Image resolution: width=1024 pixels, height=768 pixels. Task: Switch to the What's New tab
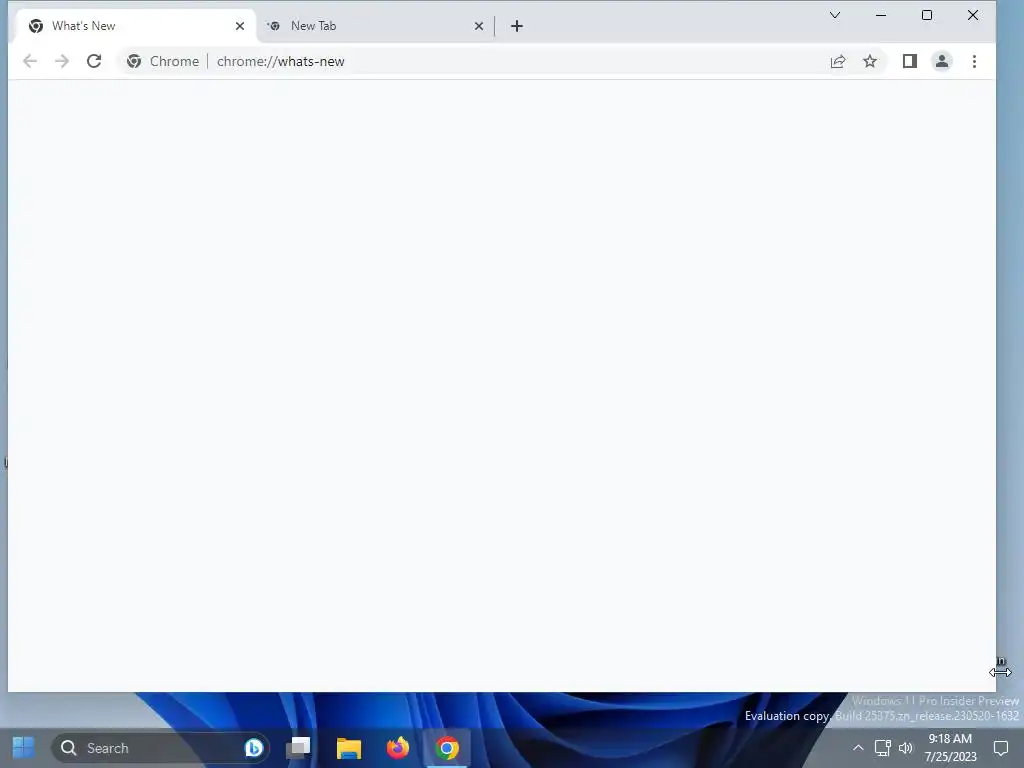click(134, 26)
